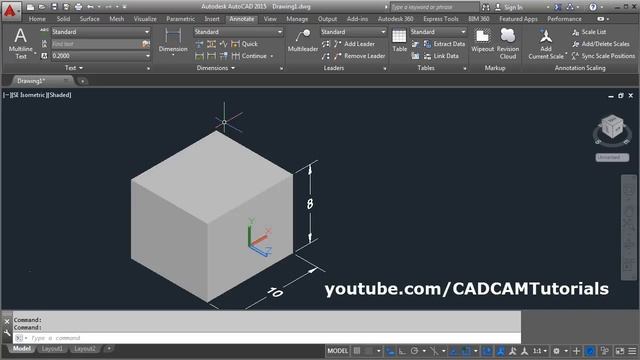The image size is (640, 360).
Task: Open the Scale List tool
Action: pyautogui.click(x=589, y=32)
